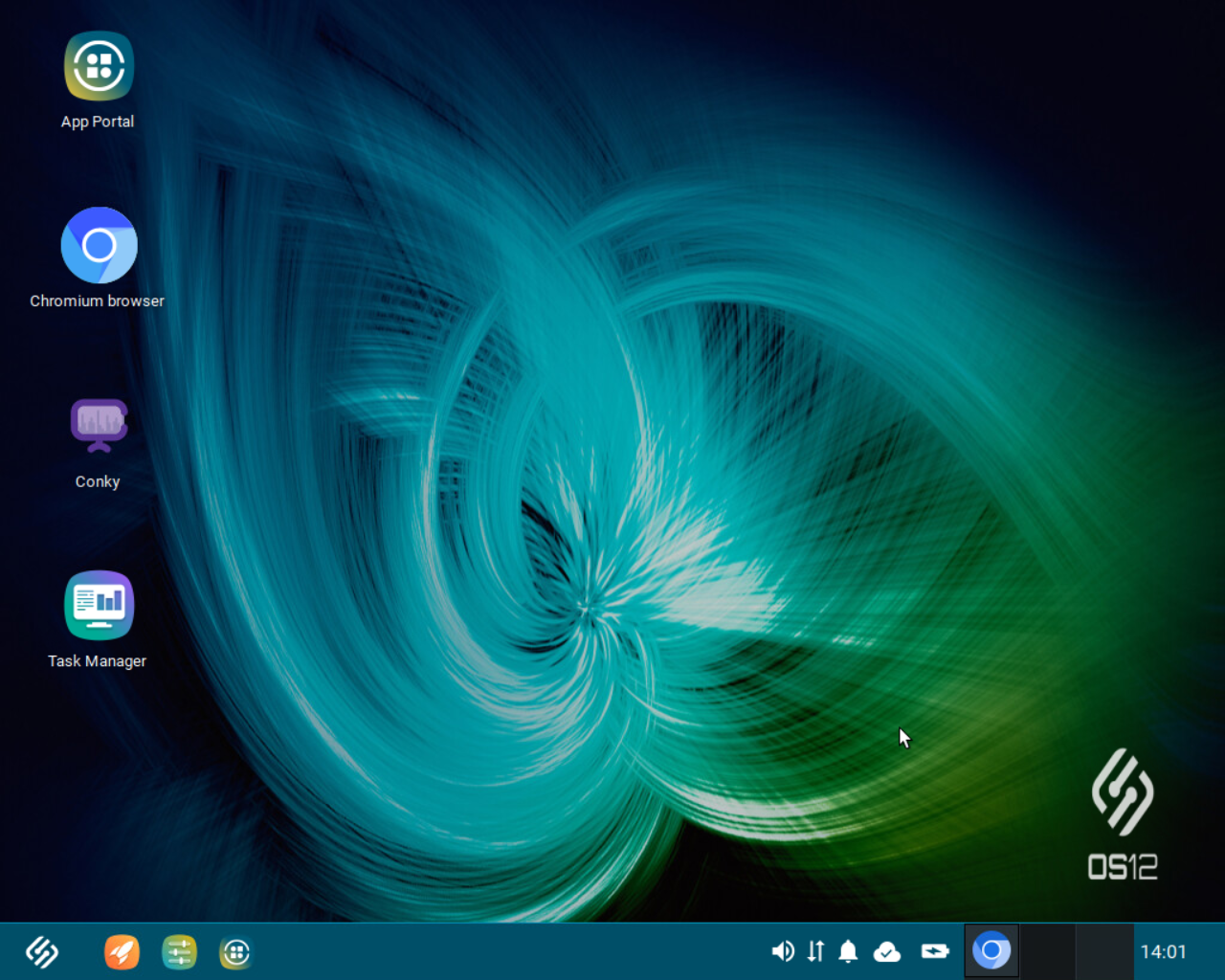Open Task Manager from the desktop
The image size is (1225, 980).
[98, 605]
